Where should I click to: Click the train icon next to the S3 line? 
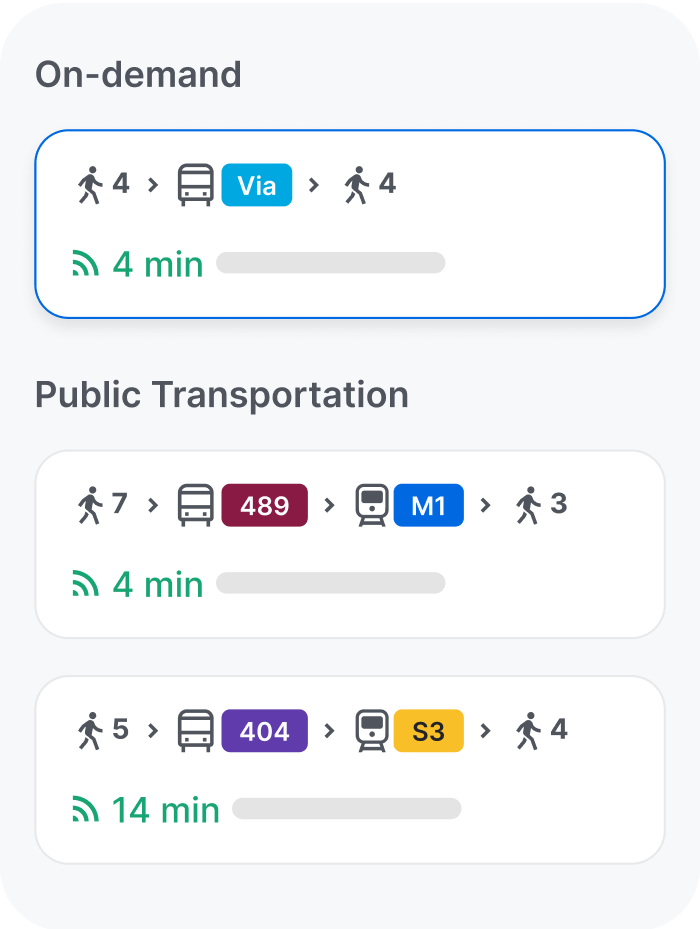pos(373,730)
